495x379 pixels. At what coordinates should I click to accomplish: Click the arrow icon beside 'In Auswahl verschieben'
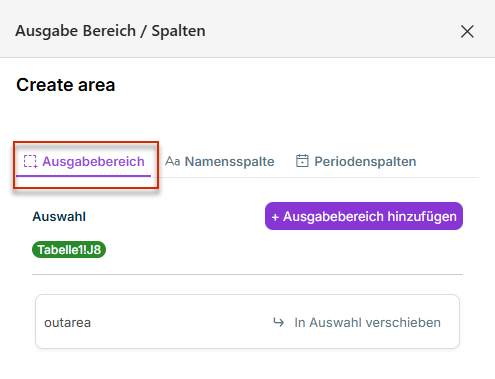tap(278, 322)
